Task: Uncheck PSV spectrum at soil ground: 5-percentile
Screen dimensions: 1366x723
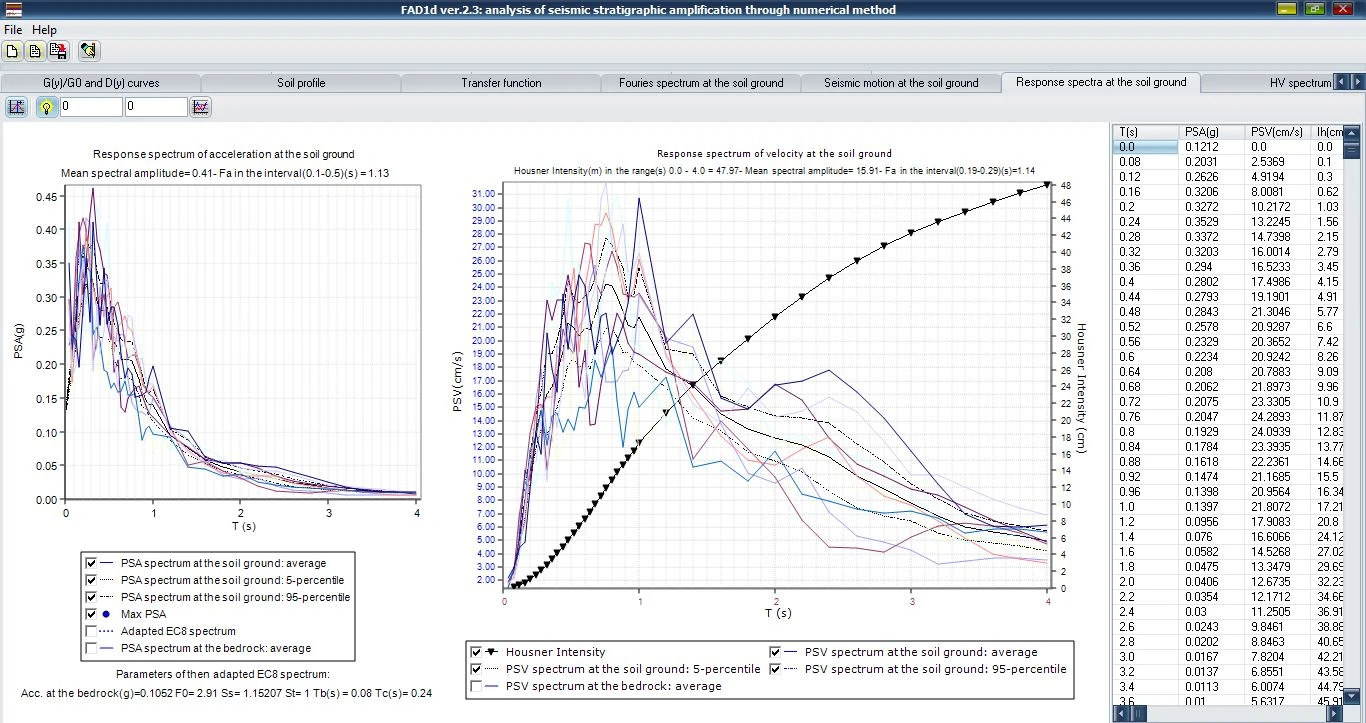Action: click(x=477, y=669)
